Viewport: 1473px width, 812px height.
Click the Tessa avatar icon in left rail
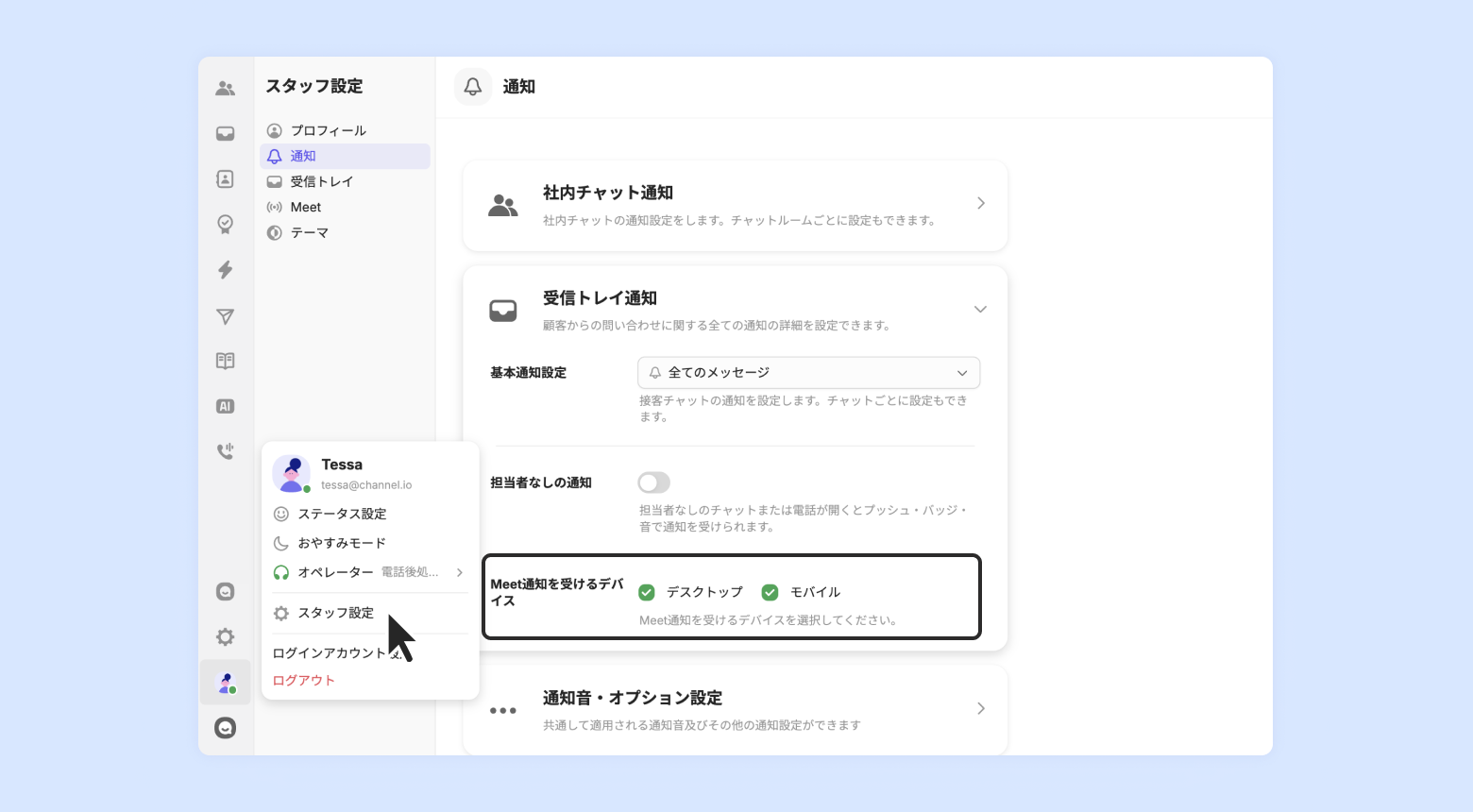click(226, 683)
